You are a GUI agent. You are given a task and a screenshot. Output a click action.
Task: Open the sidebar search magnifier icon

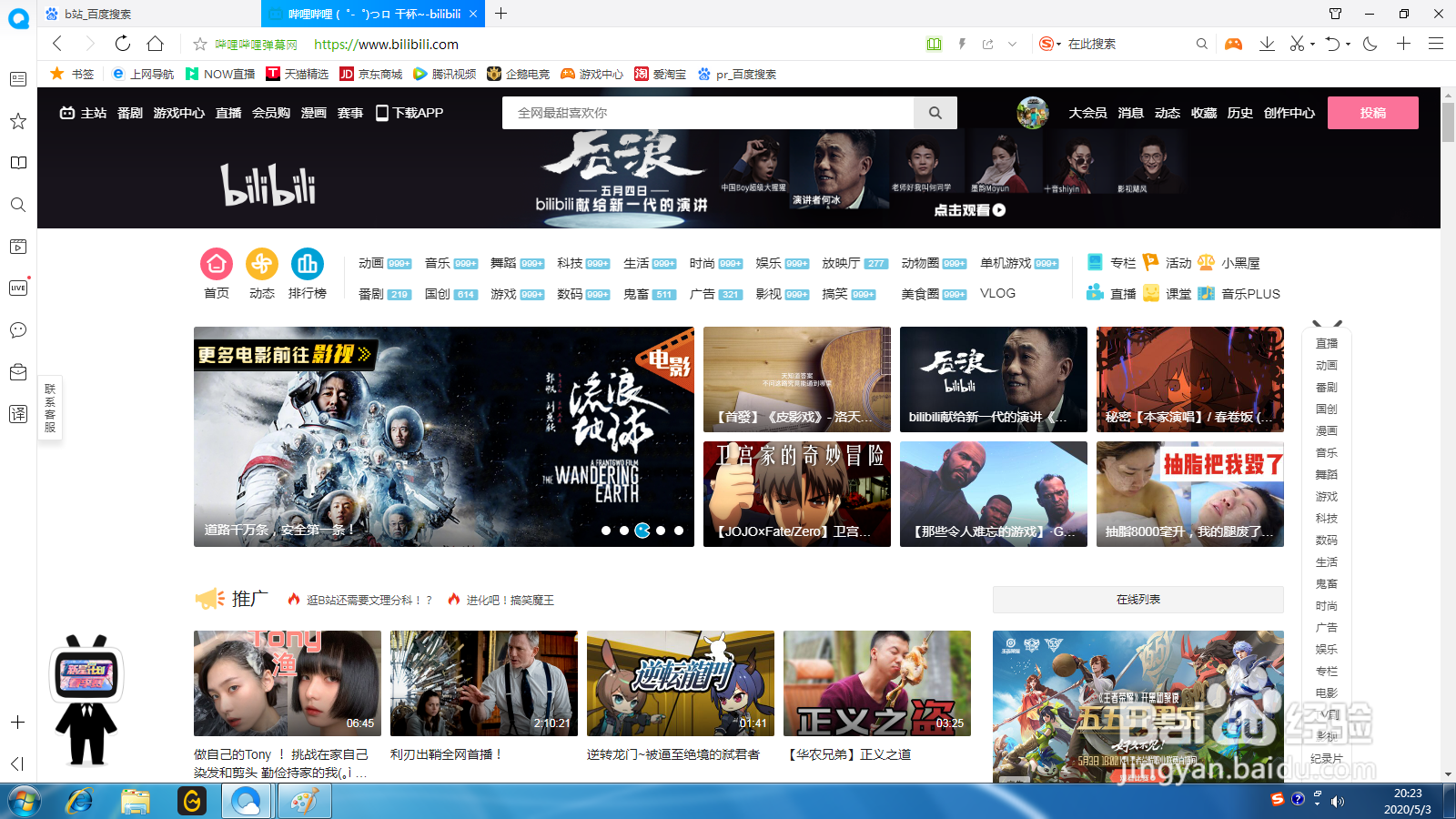18,205
